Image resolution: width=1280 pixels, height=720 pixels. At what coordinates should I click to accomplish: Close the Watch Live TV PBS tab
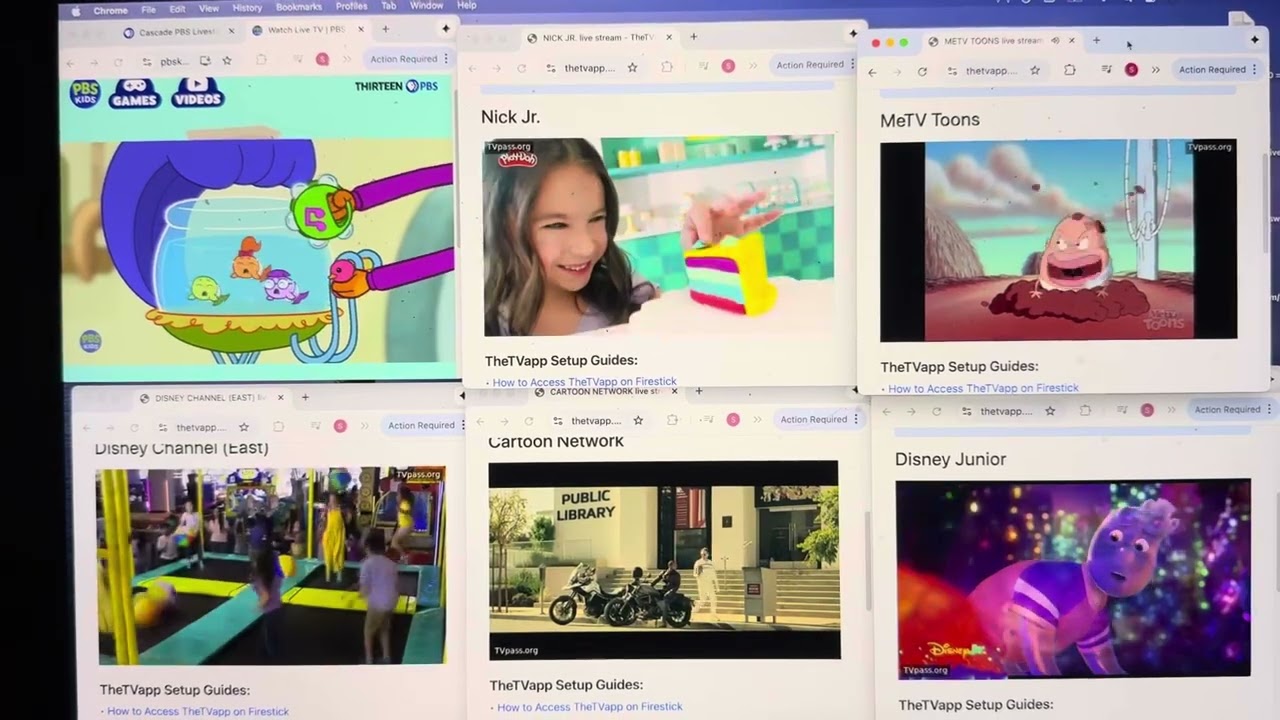tap(361, 30)
